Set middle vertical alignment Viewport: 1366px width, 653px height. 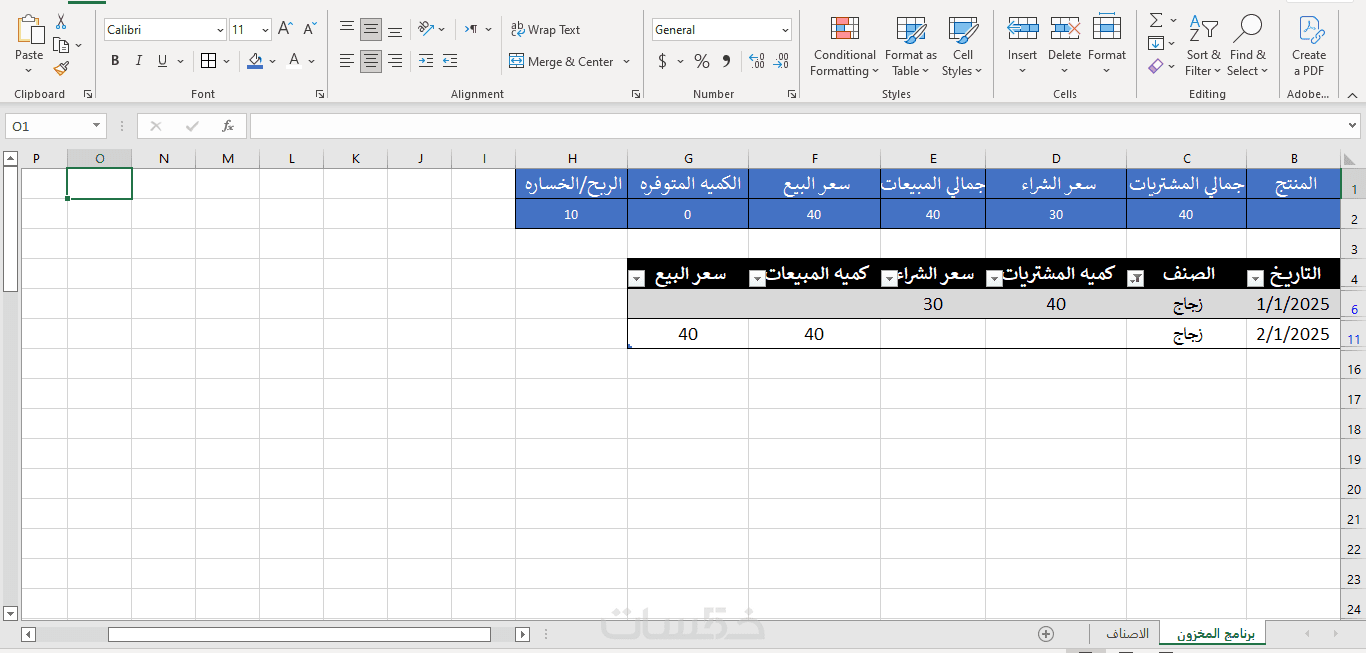[x=371, y=29]
